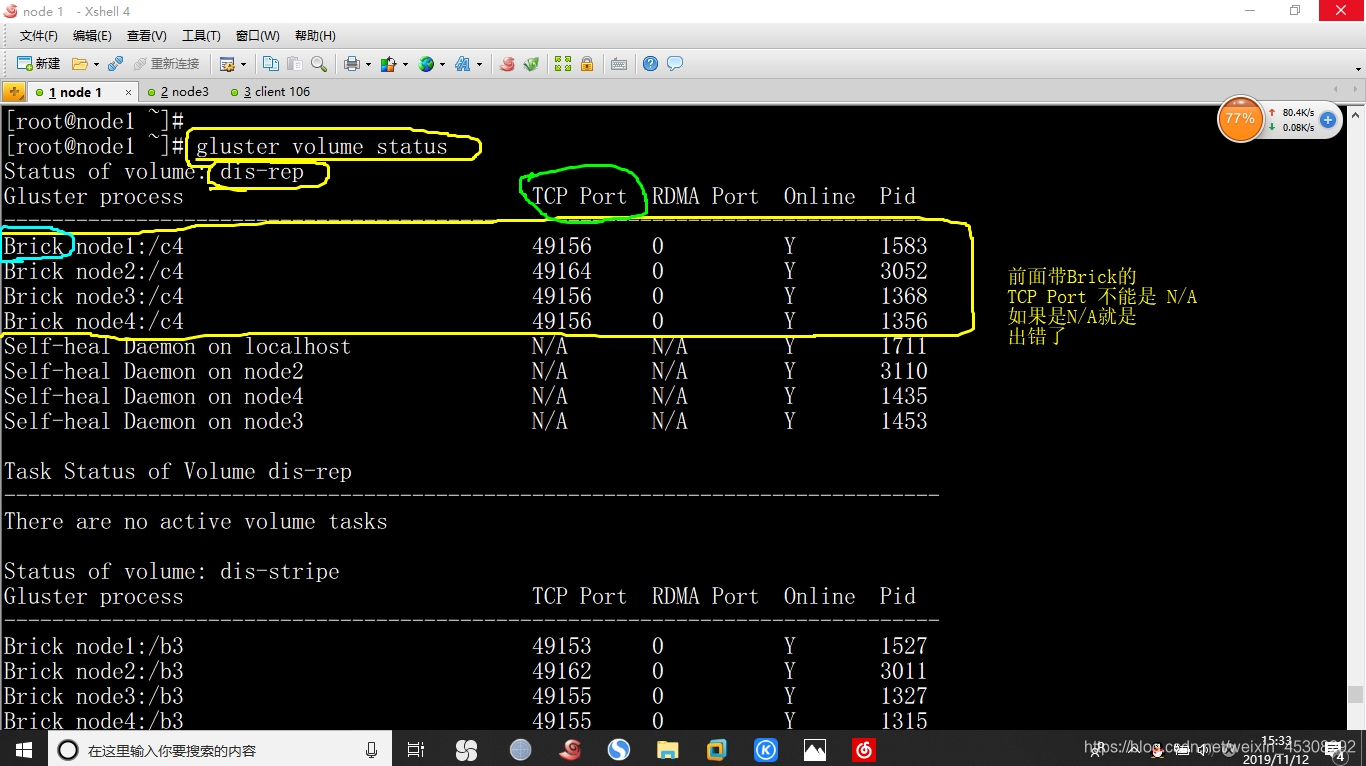Open the 窗口(W) menu

click(258, 36)
